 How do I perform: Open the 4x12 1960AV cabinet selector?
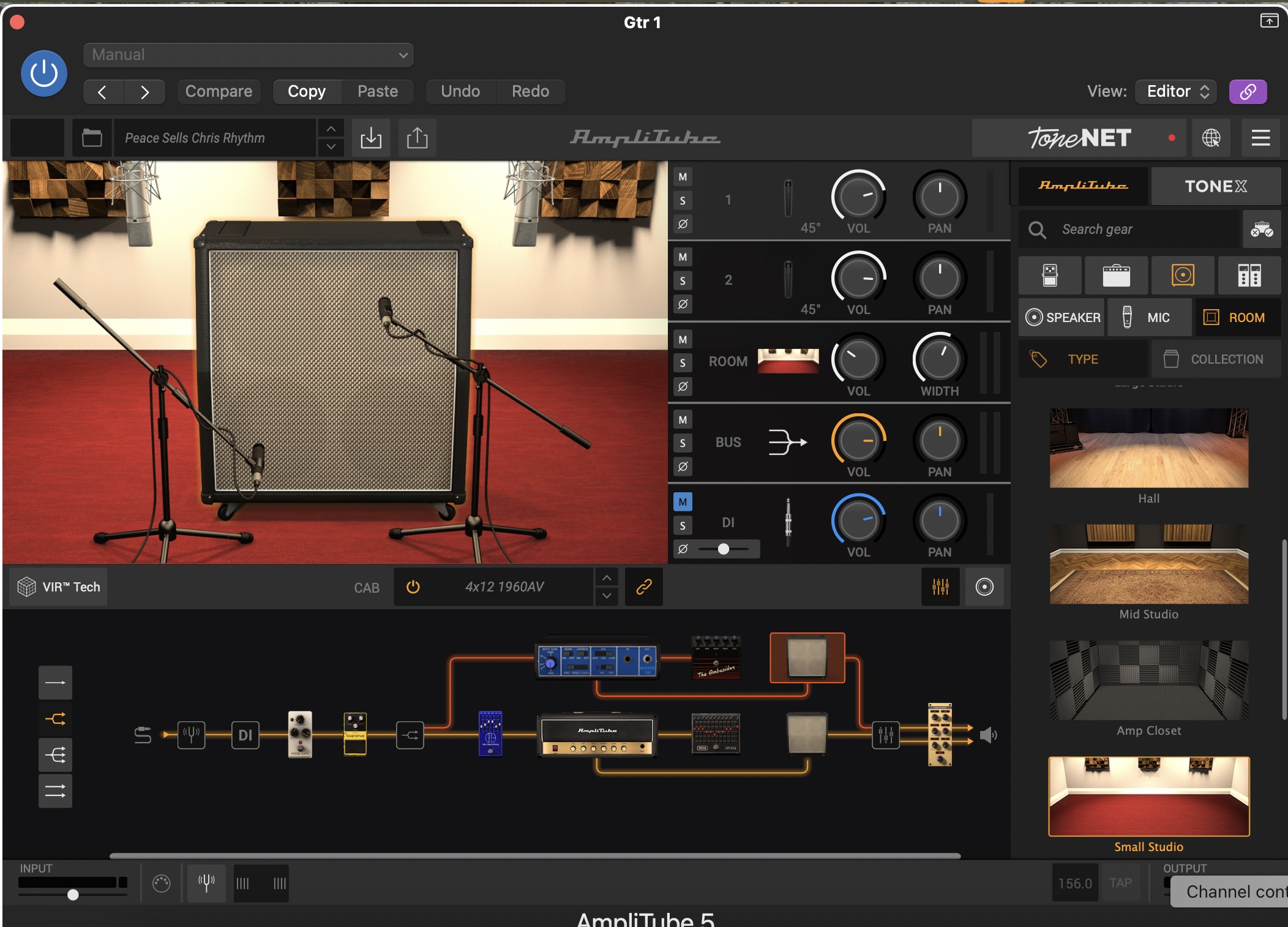tap(504, 587)
